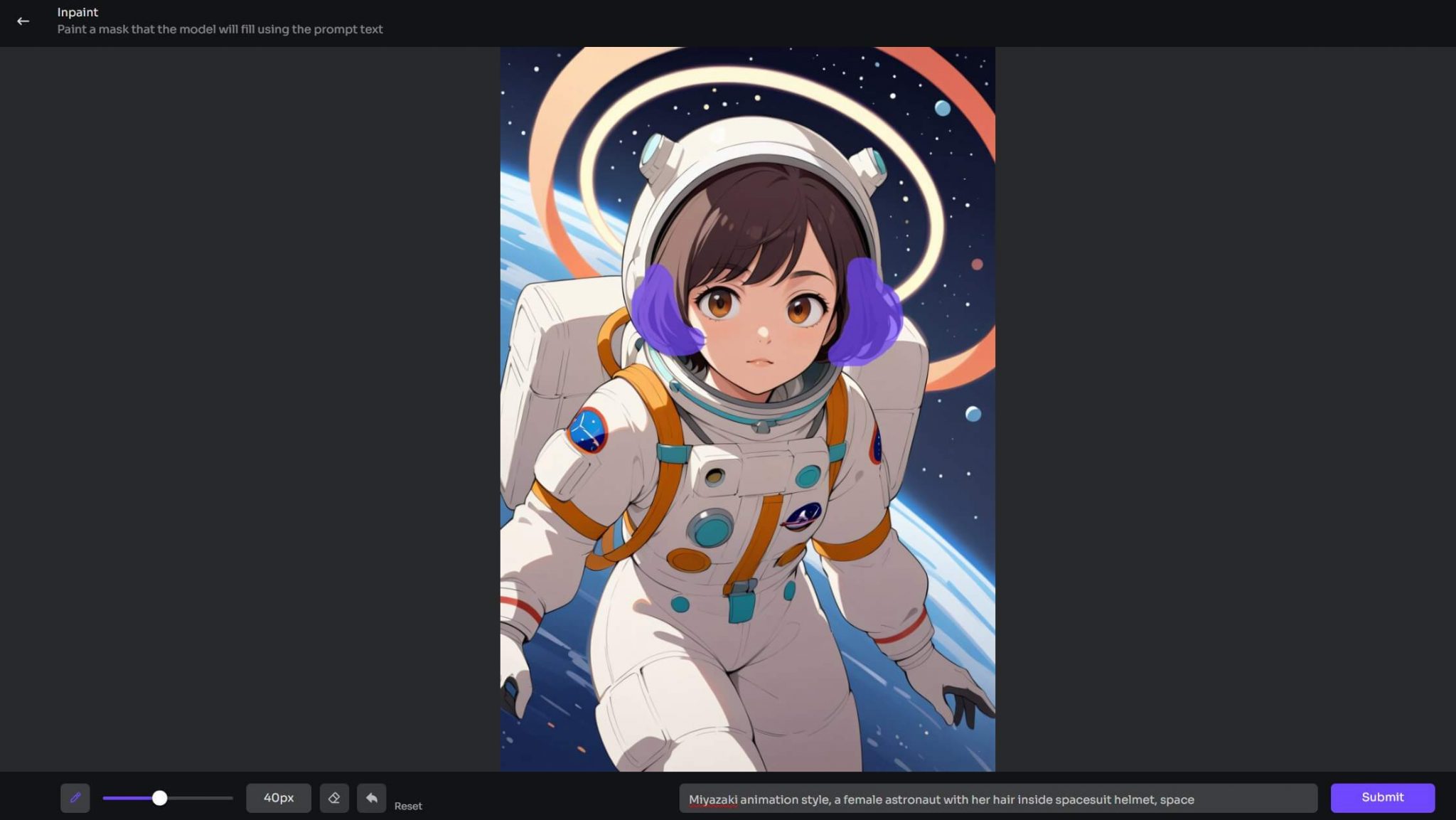Image resolution: width=1456 pixels, height=820 pixels.
Task: Click the Reset label
Action: pos(408,806)
